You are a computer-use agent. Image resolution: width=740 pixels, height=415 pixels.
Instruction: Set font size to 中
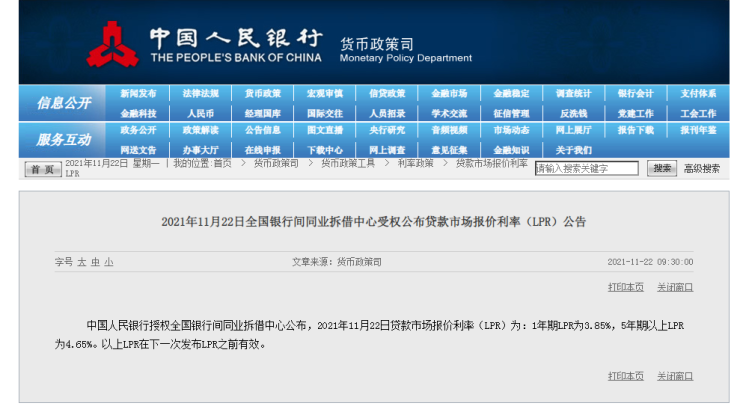click(x=95, y=262)
